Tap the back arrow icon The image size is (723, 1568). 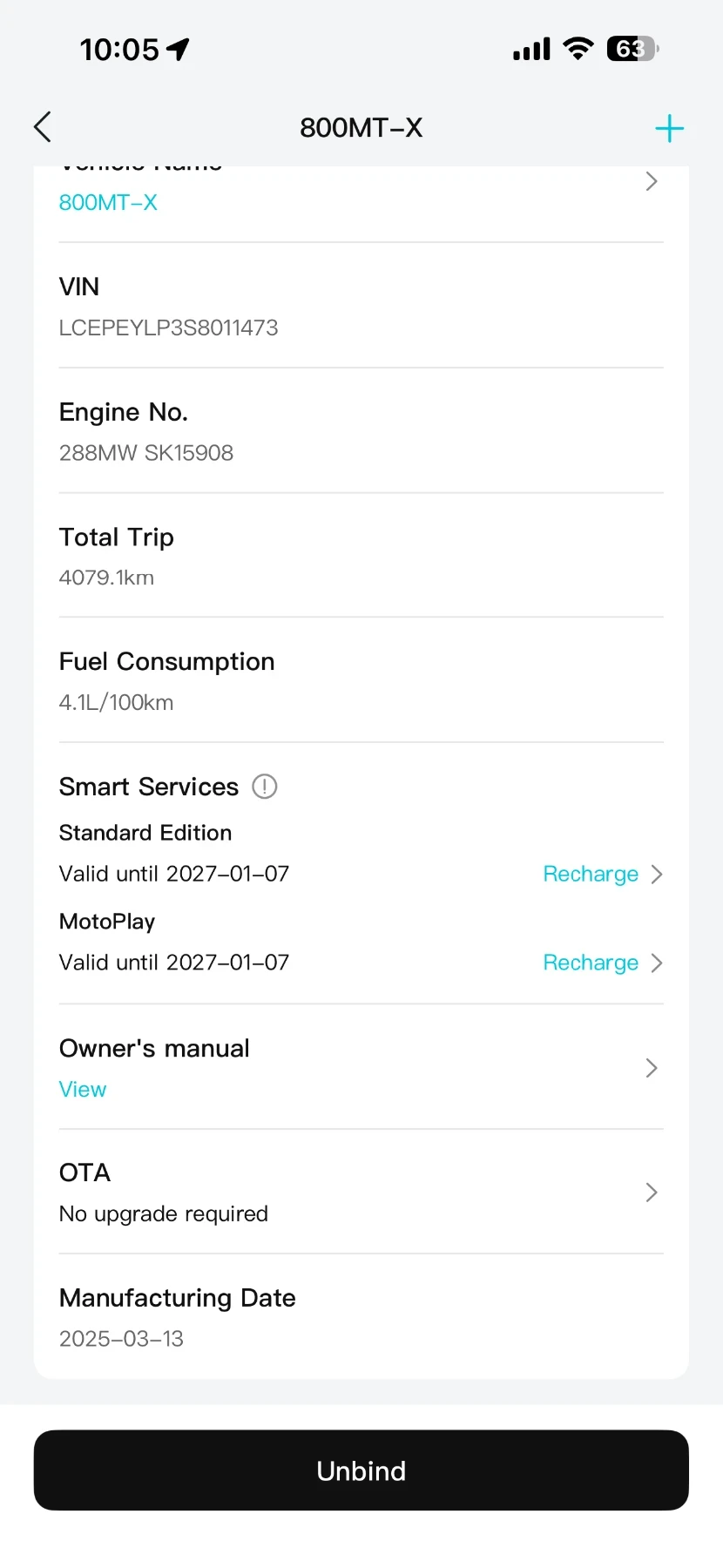point(43,127)
